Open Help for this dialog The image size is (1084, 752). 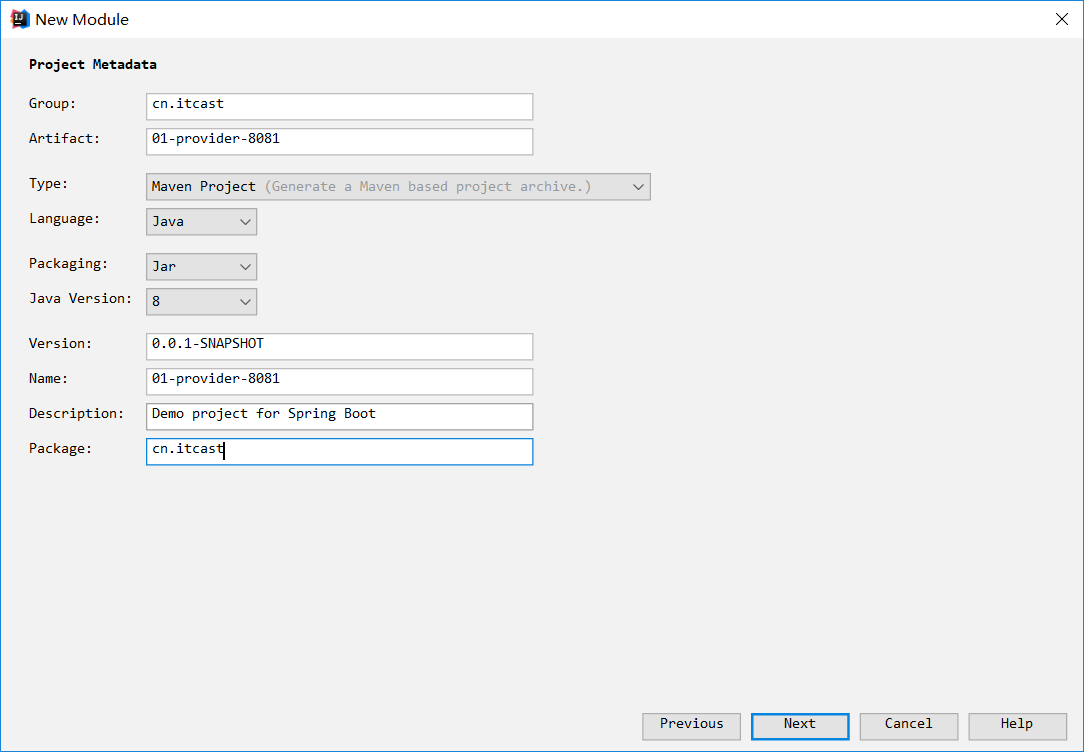tap(1017, 725)
